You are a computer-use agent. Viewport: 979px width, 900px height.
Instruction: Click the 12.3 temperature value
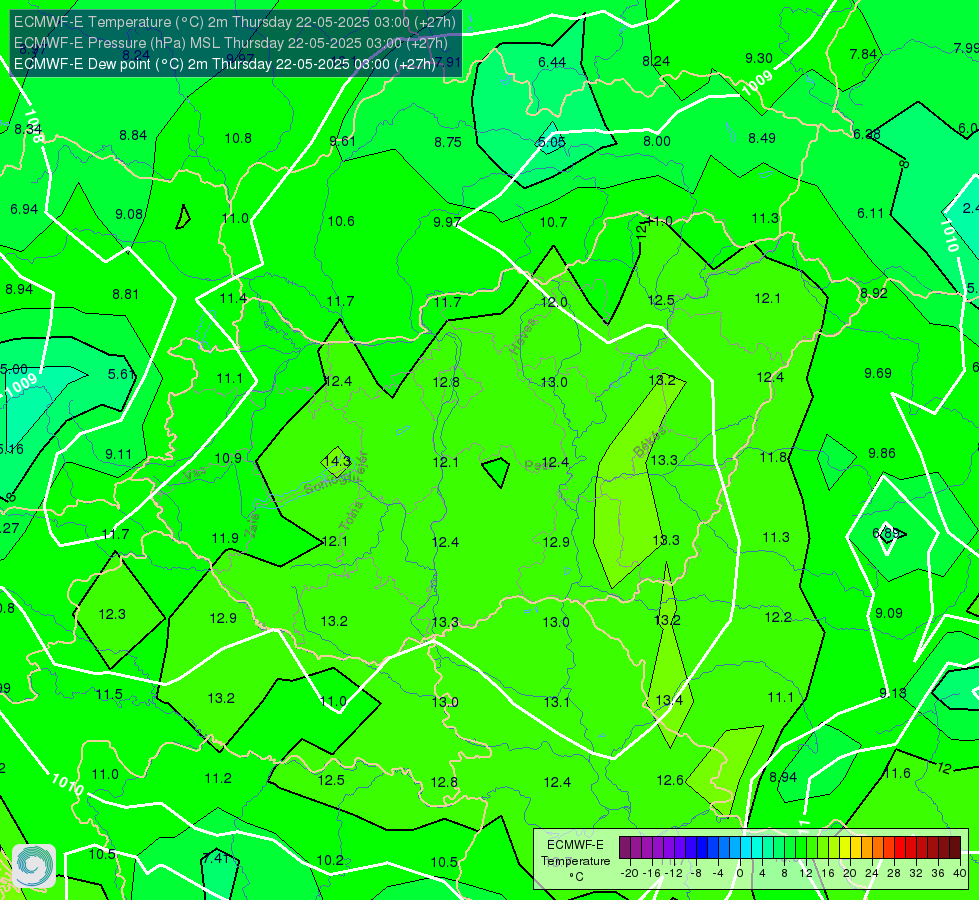[x=112, y=615]
